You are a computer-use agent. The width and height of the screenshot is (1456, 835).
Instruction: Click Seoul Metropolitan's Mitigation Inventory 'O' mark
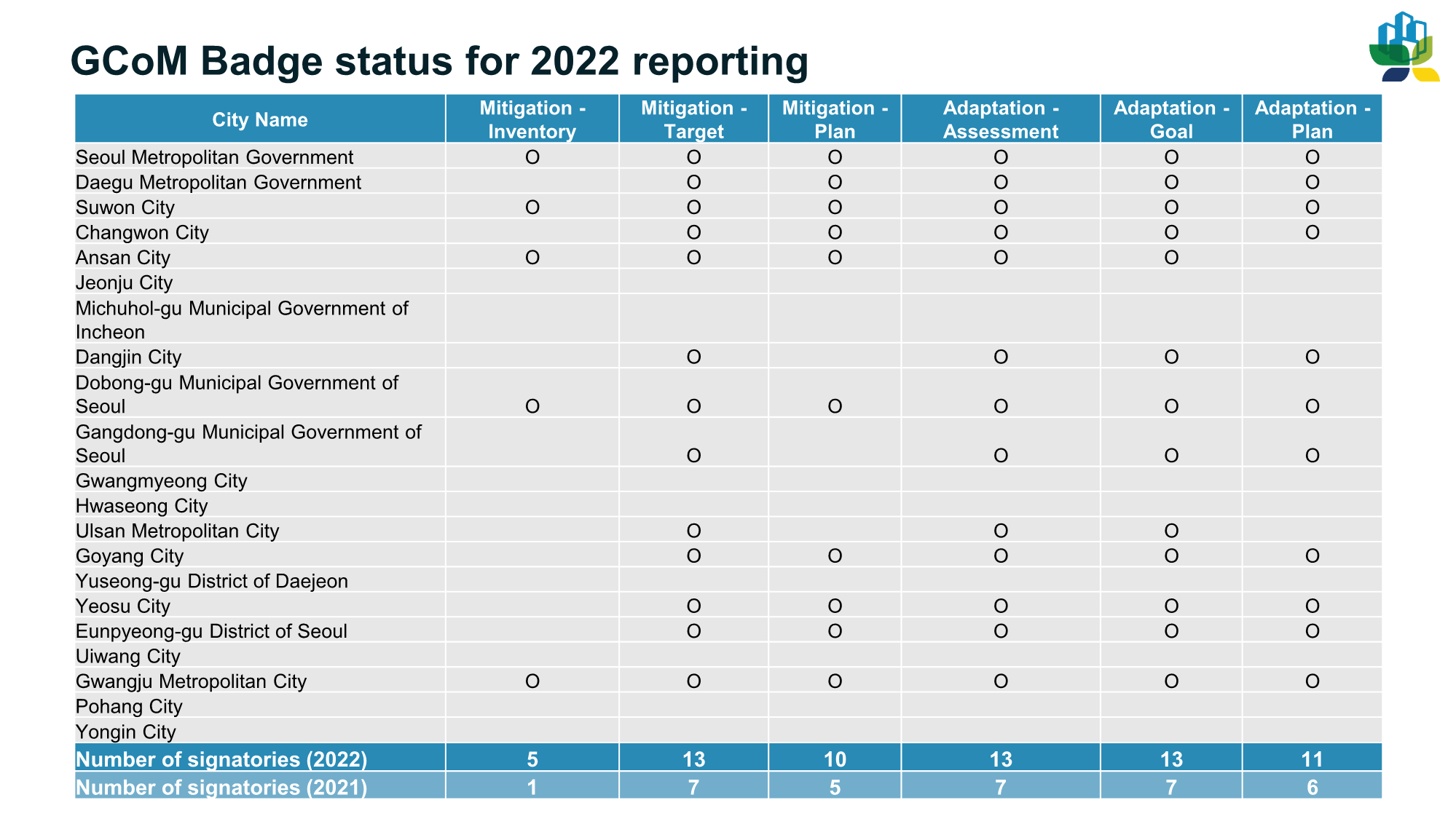(x=532, y=157)
